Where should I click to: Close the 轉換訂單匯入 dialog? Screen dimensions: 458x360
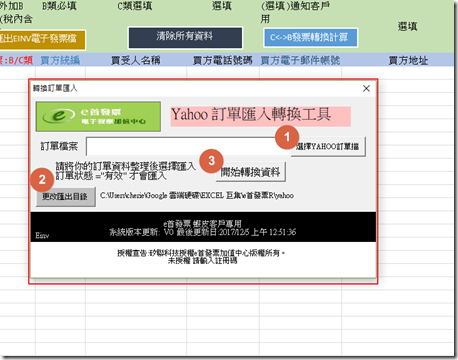click(366, 88)
